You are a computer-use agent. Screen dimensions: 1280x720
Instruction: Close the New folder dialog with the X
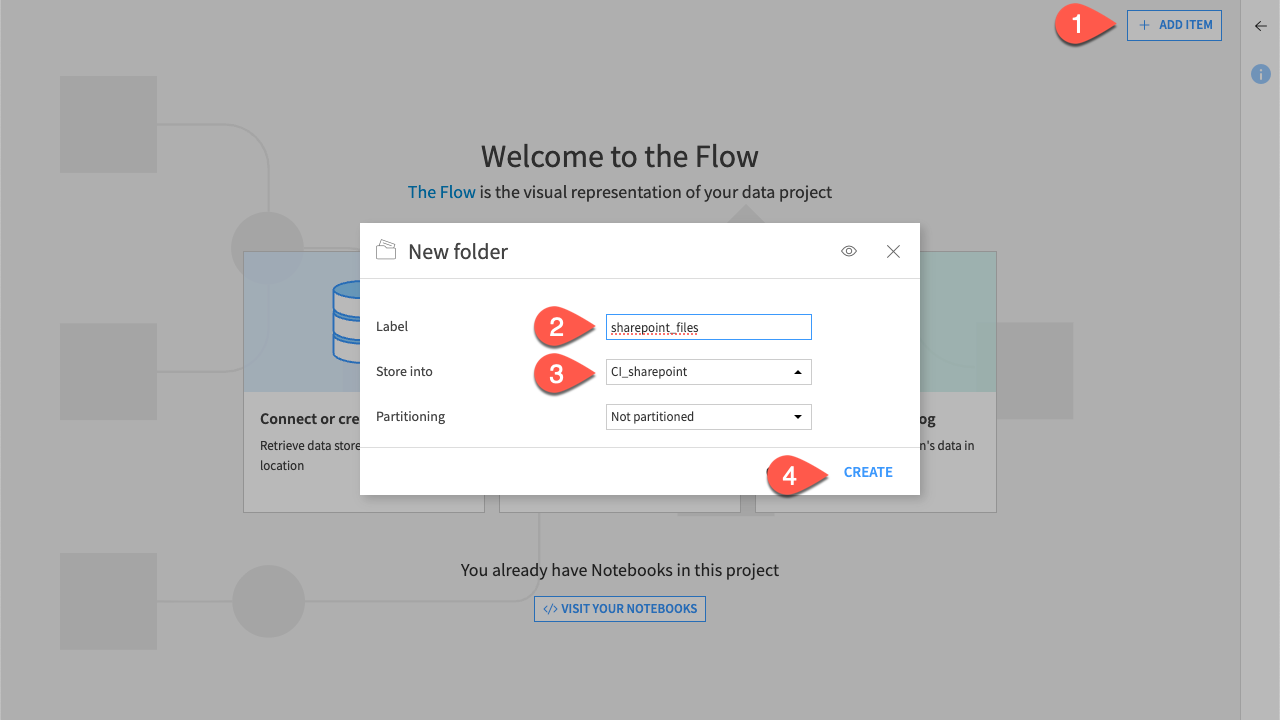pyautogui.click(x=892, y=251)
